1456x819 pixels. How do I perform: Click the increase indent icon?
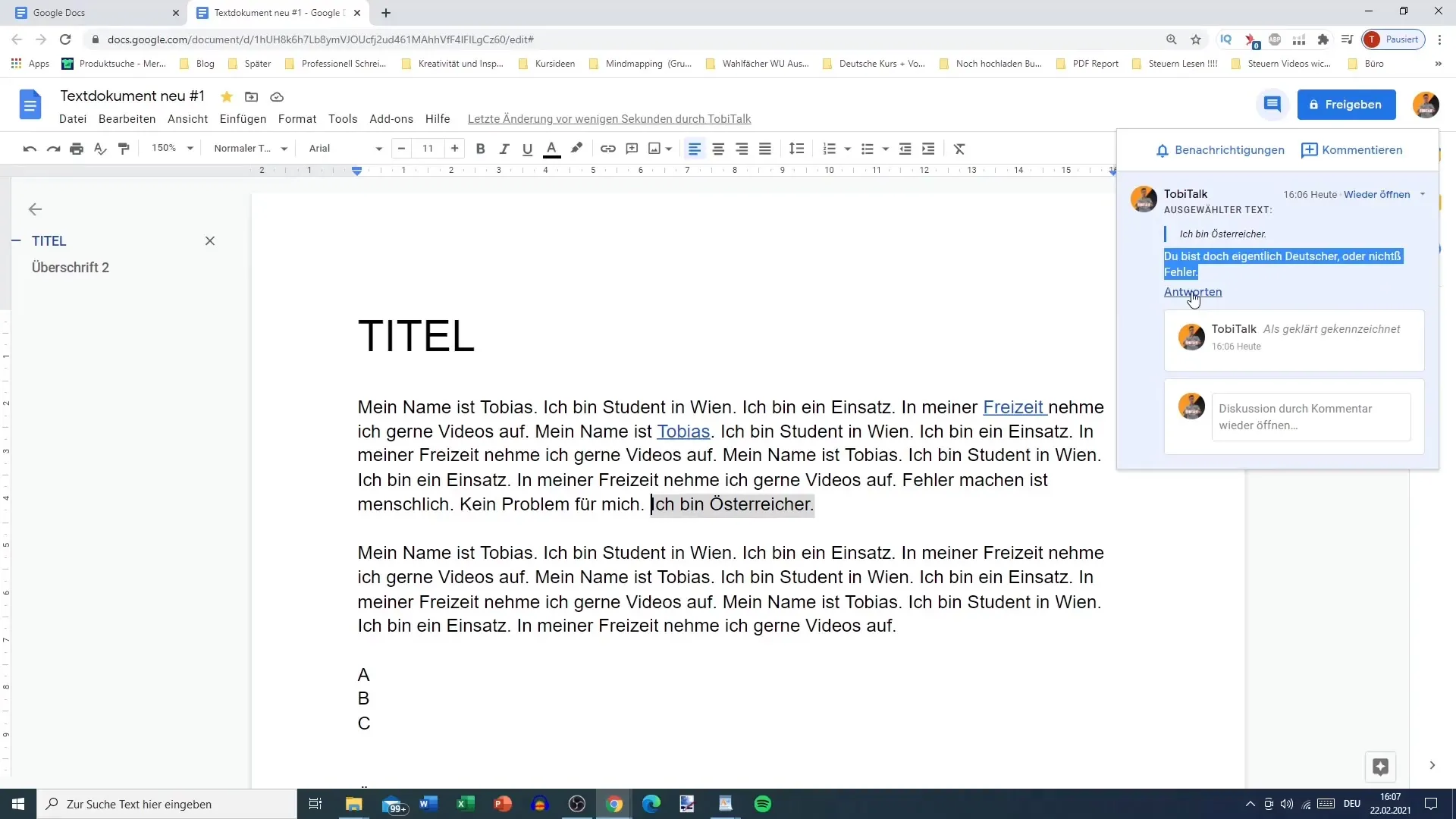pyautogui.click(x=929, y=148)
